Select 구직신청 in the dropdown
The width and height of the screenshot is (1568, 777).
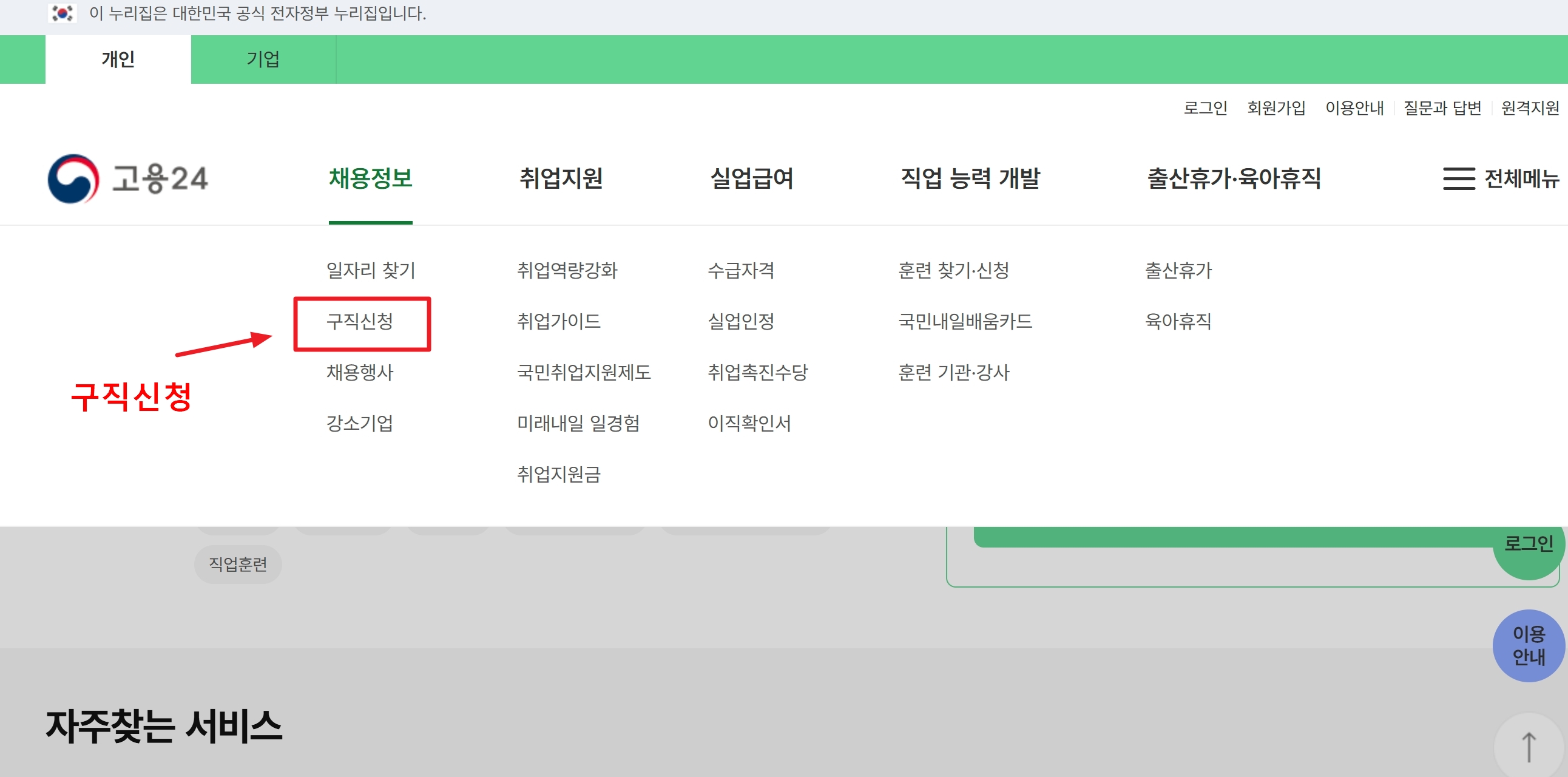[x=360, y=322]
